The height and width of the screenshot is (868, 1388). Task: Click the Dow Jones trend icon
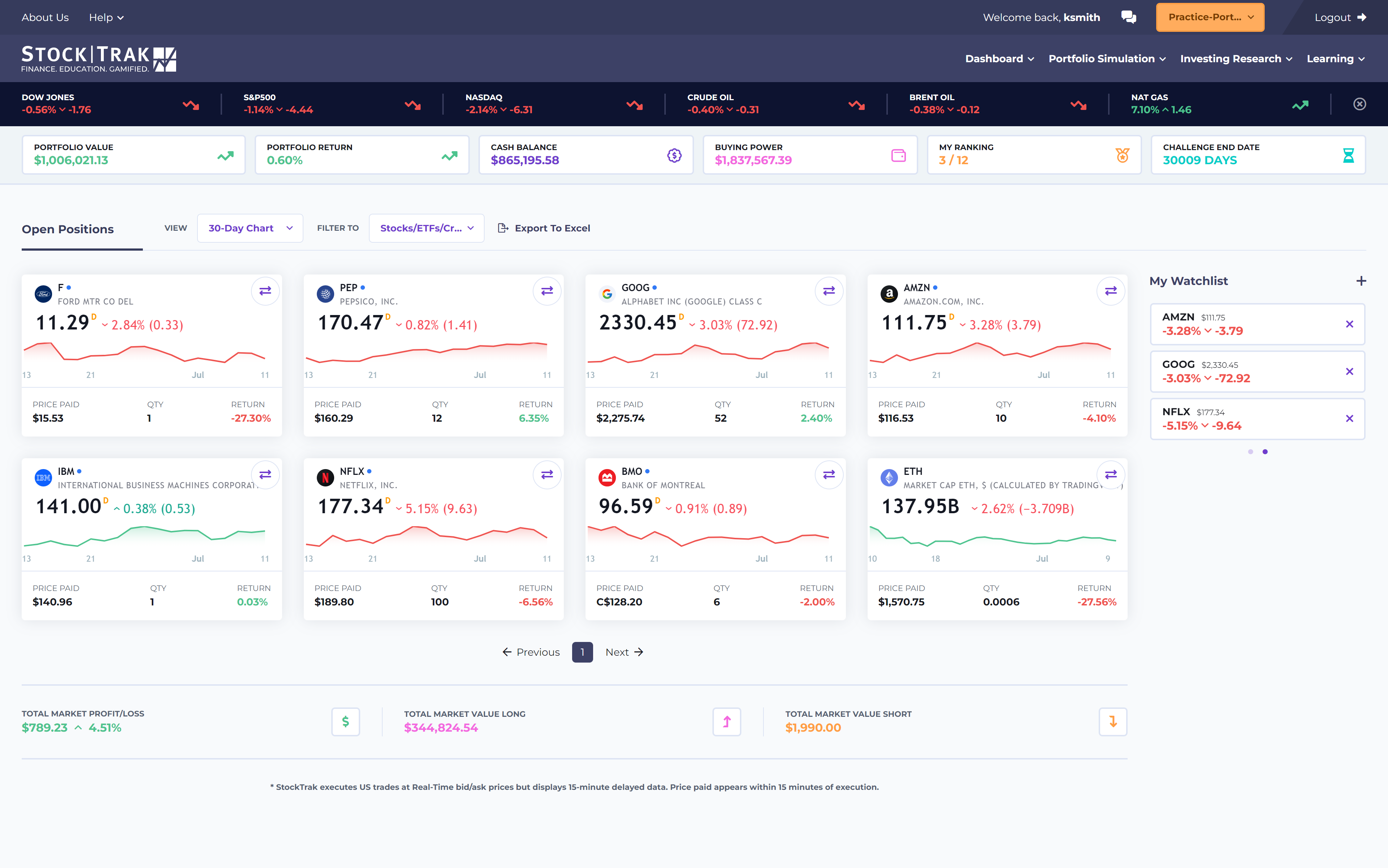click(191, 105)
